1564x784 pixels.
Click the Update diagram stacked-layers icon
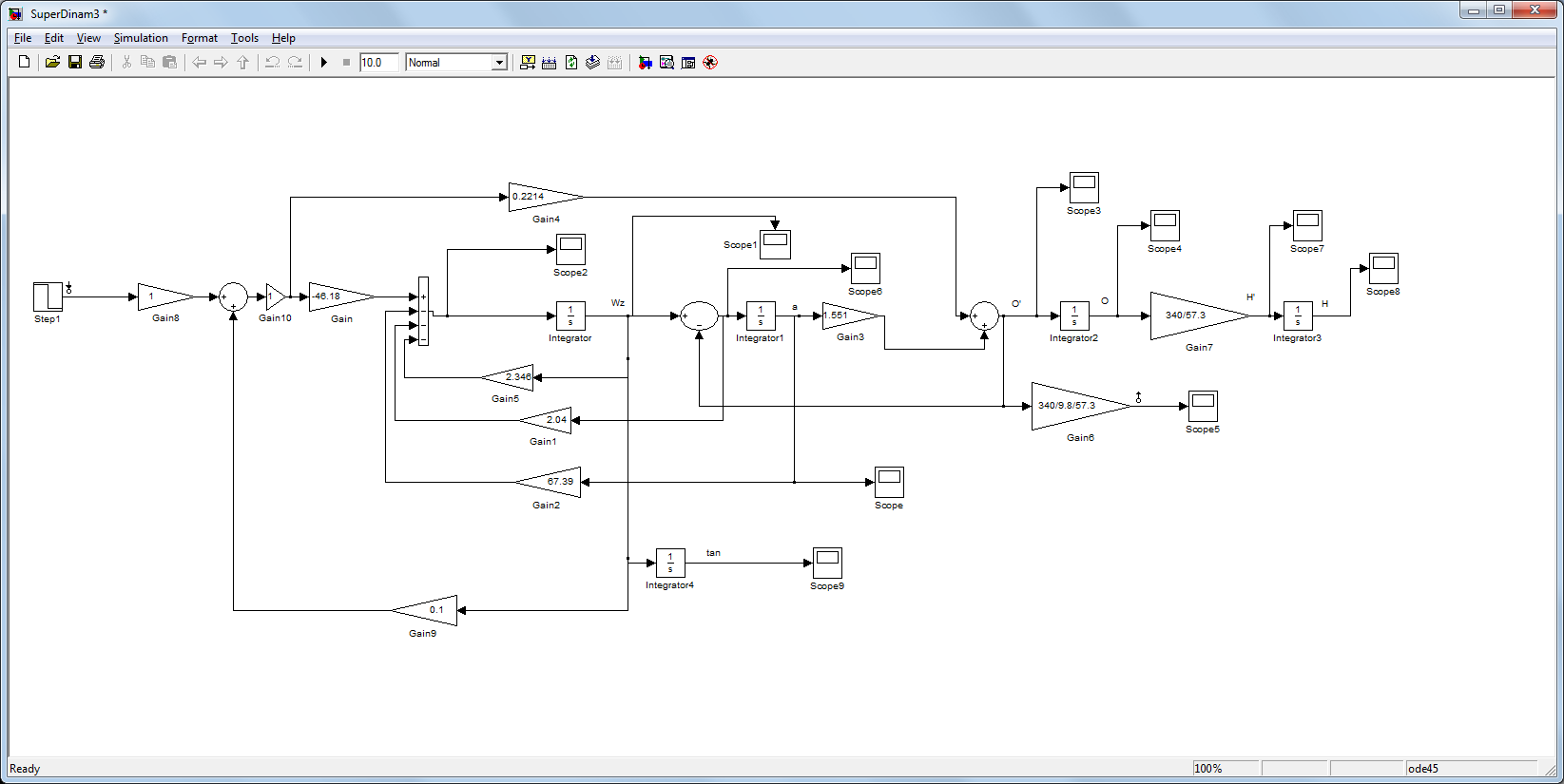[x=593, y=63]
